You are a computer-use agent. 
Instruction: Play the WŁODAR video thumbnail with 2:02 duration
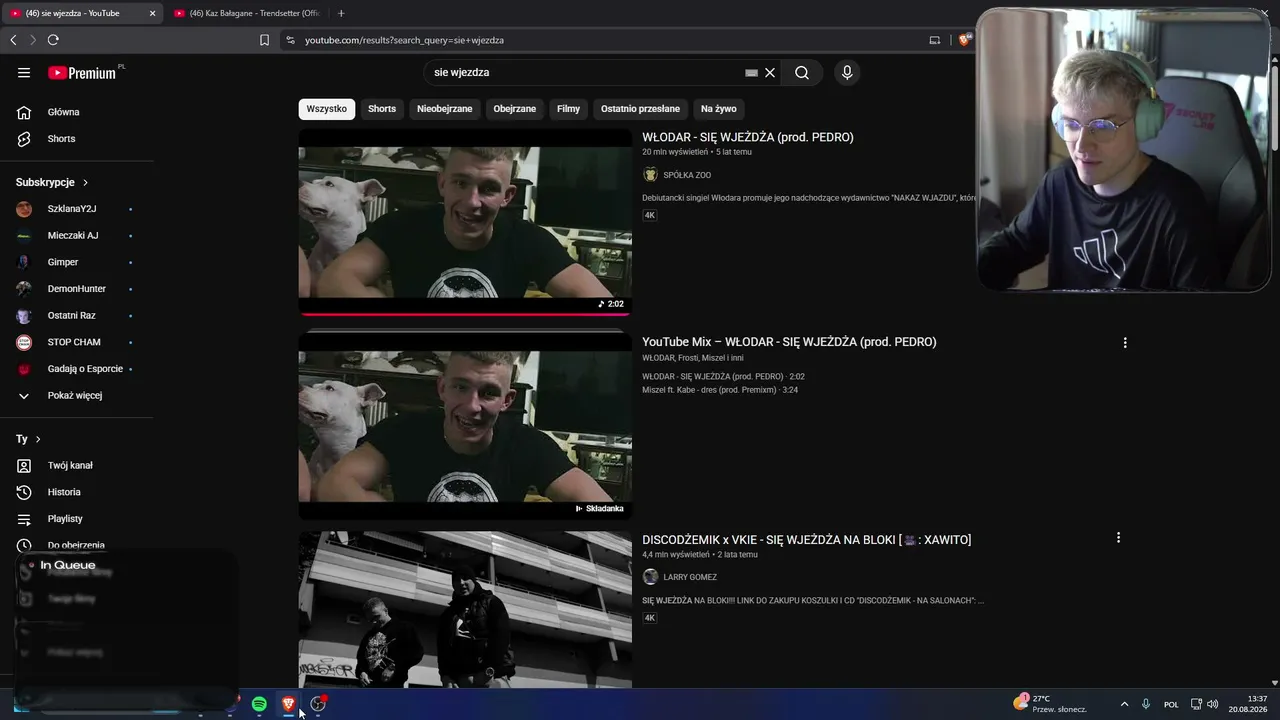(x=465, y=222)
